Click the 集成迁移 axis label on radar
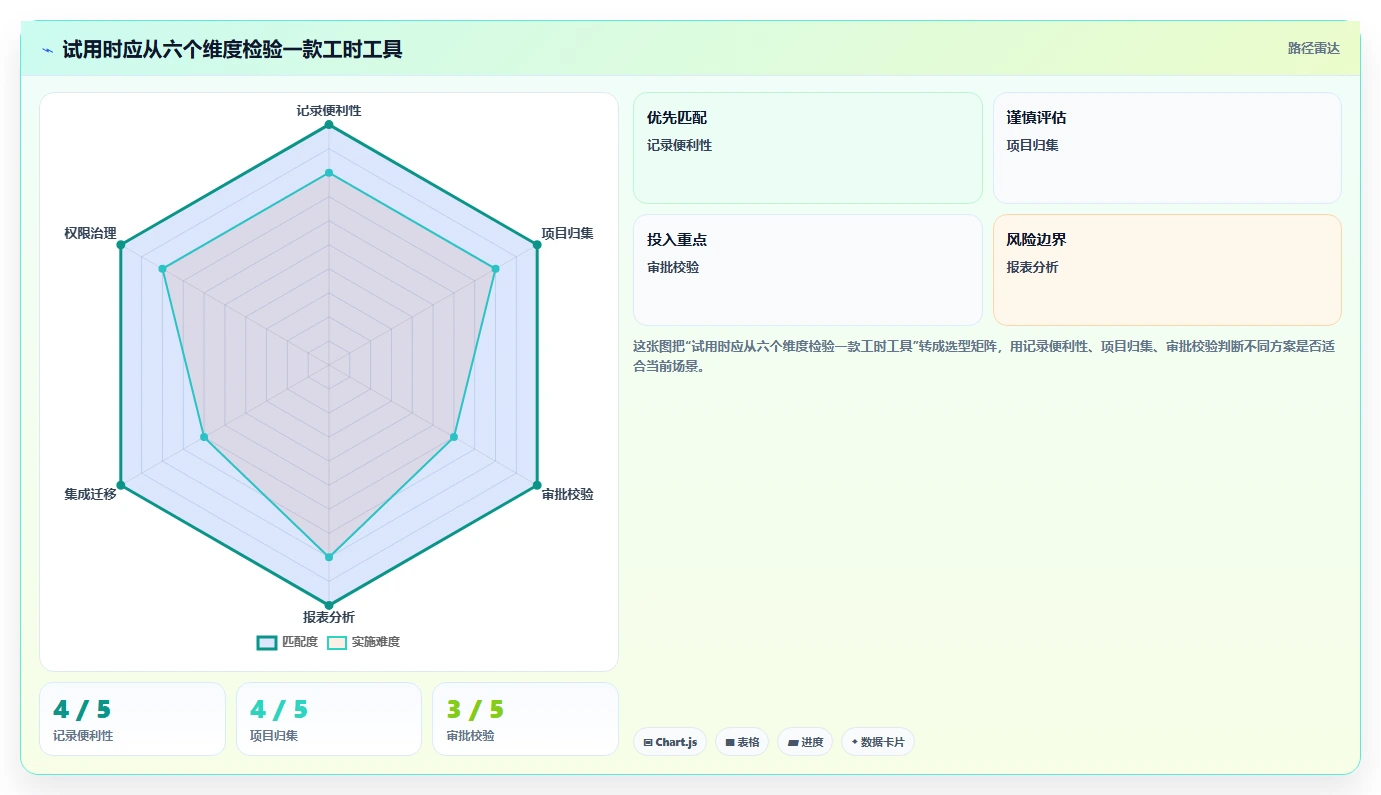This screenshot has height=795, width=1381. click(x=90, y=494)
